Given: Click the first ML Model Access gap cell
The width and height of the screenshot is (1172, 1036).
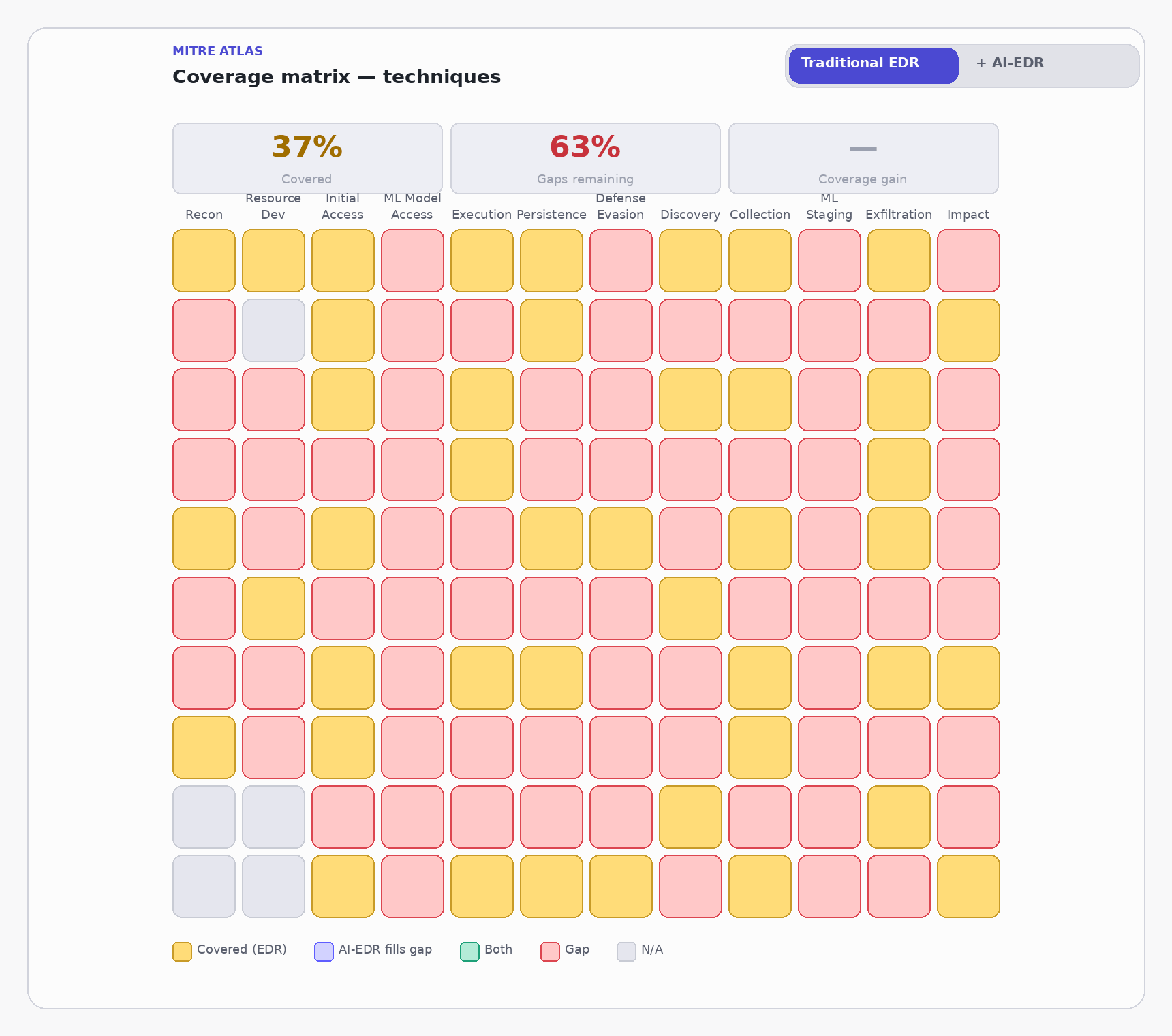Looking at the screenshot, I should [412, 260].
